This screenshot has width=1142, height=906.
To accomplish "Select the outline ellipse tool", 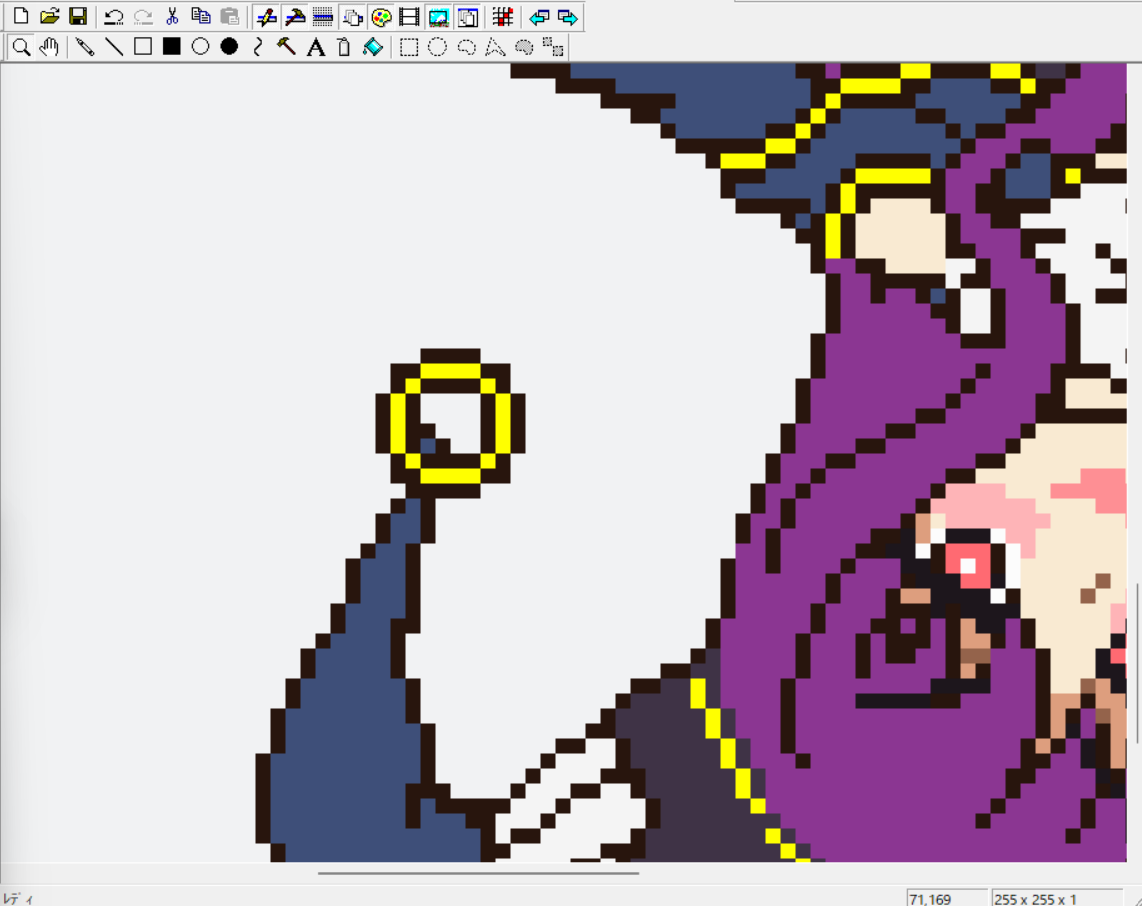I will (200, 47).
